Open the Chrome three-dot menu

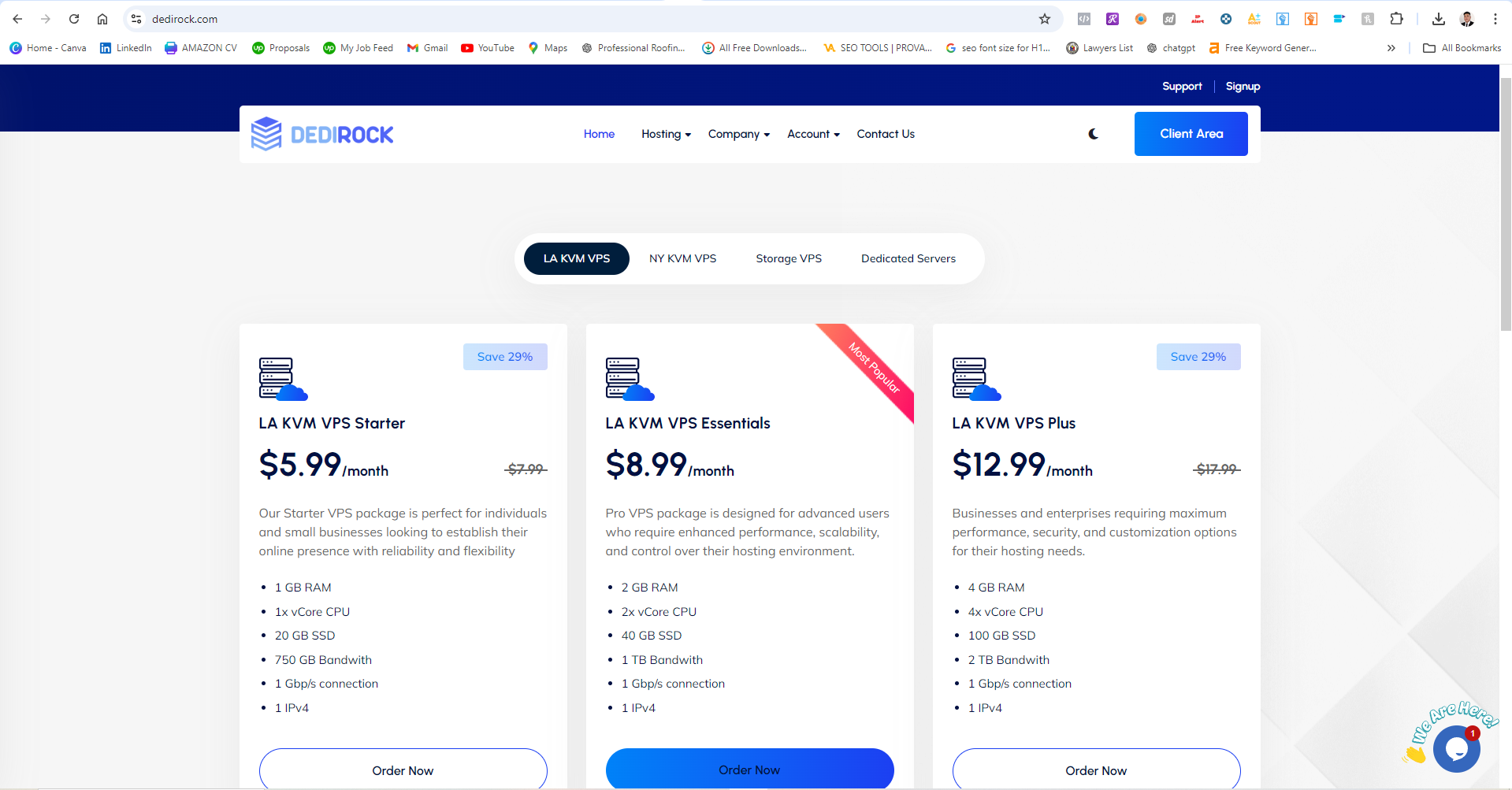pyautogui.click(x=1495, y=19)
